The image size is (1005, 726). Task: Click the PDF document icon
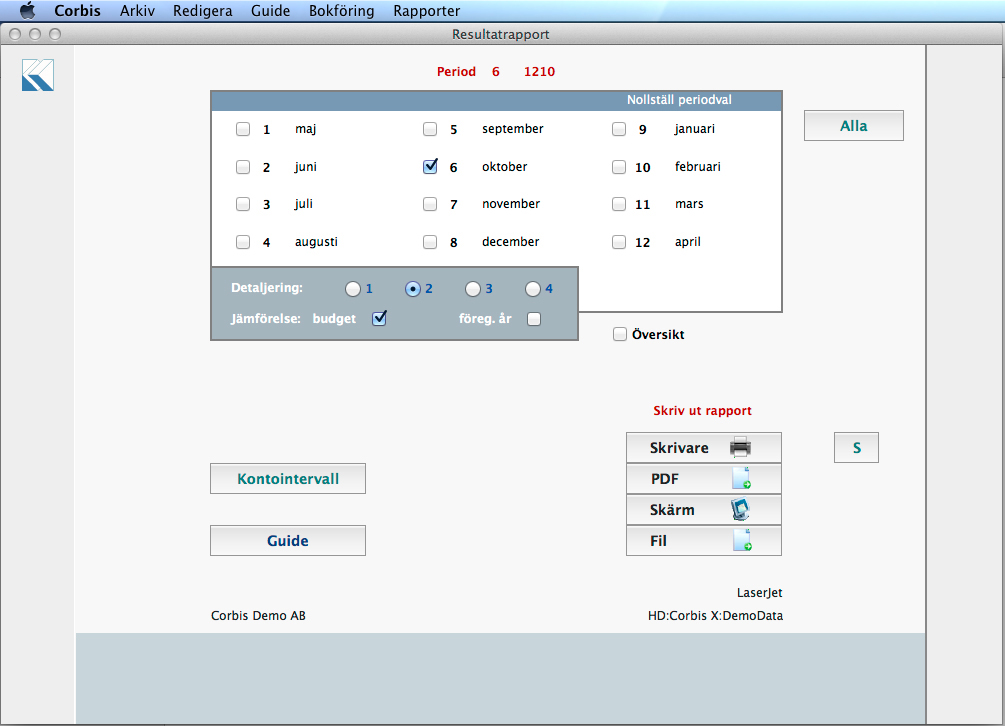[742, 478]
